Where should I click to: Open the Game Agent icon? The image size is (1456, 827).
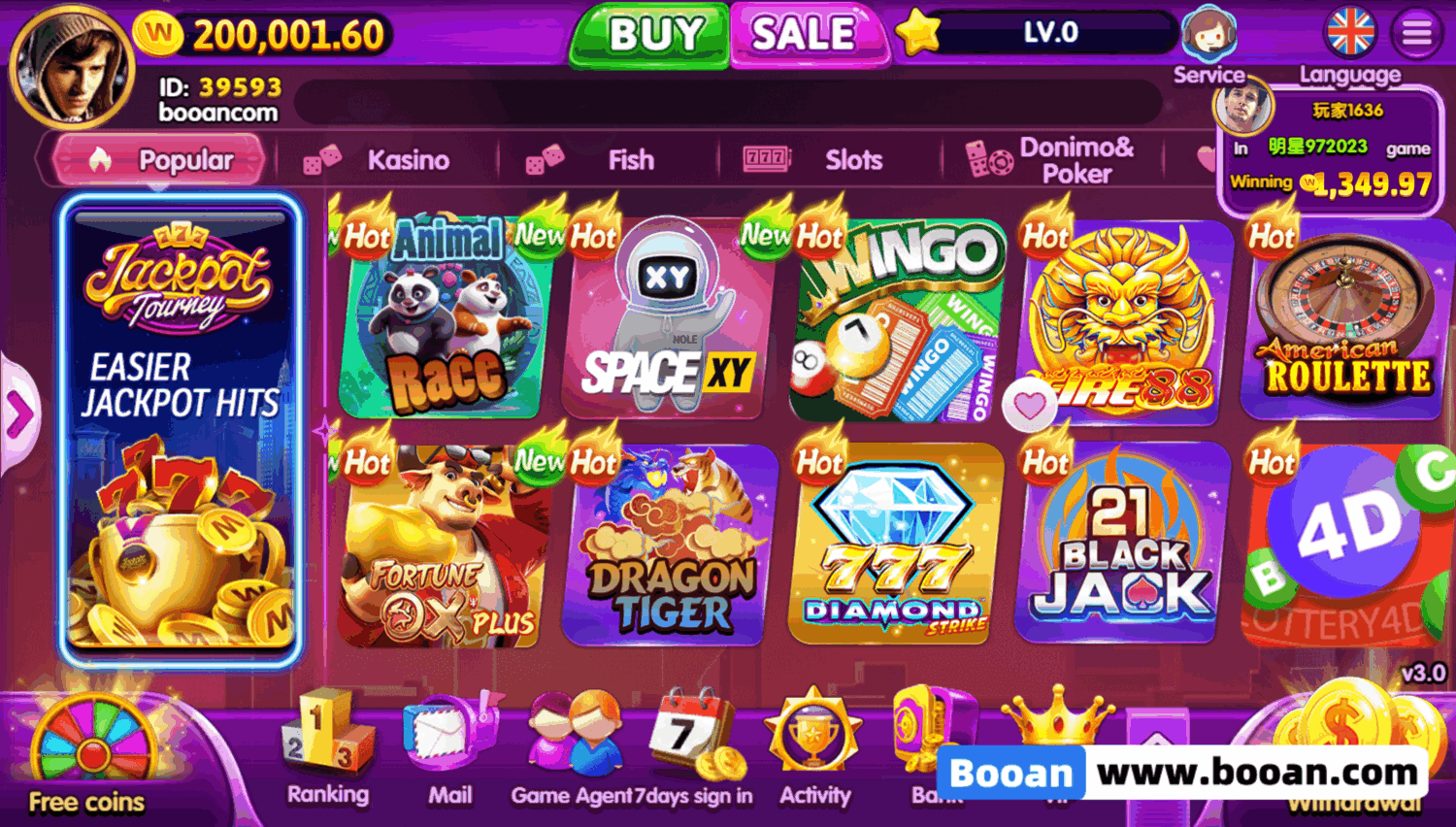point(575,735)
